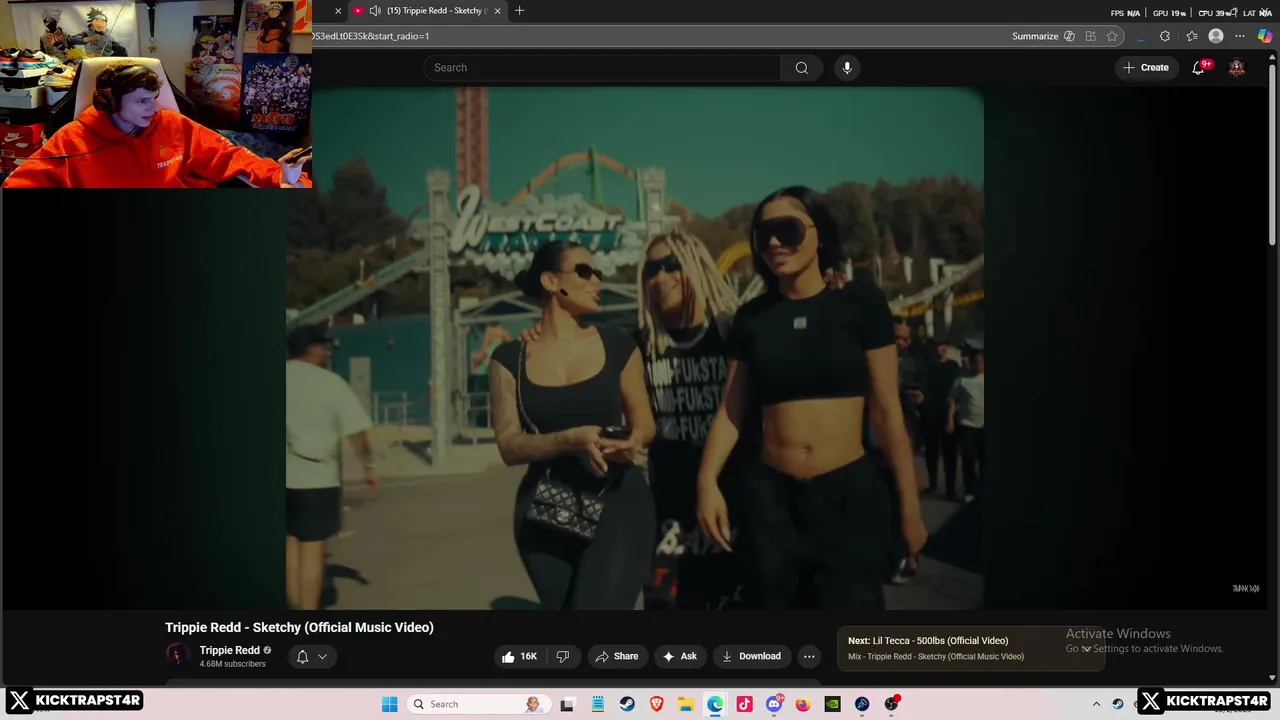Open YouTube notifications bell
1280x720 pixels.
(x=1198, y=67)
